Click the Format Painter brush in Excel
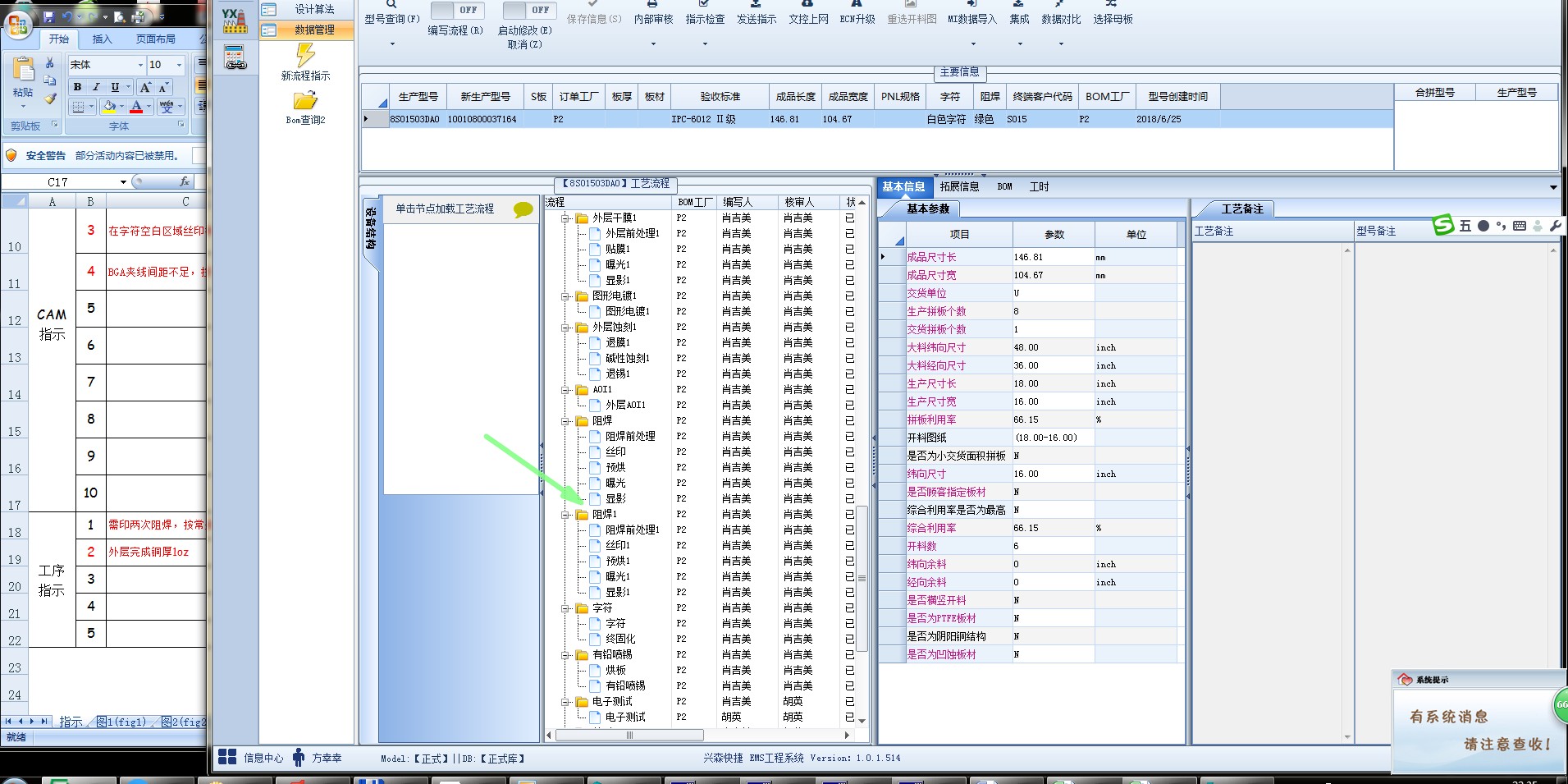 click(x=50, y=99)
